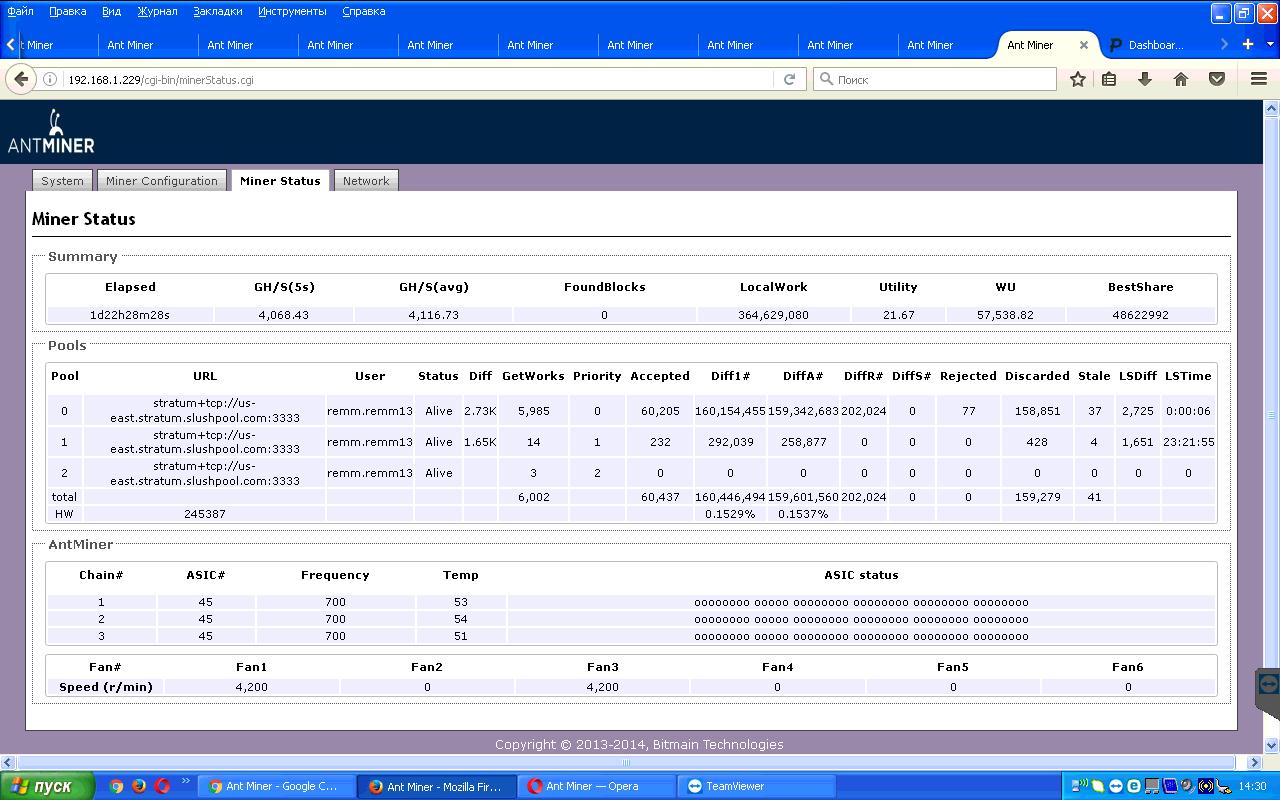
Task: Close the active Ant Miner tab
Action: click(x=1083, y=45)
